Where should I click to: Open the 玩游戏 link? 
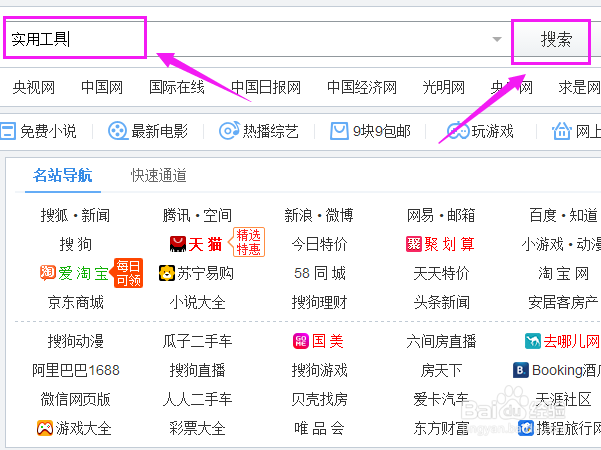pyautogui.click(x=493, y=131)
